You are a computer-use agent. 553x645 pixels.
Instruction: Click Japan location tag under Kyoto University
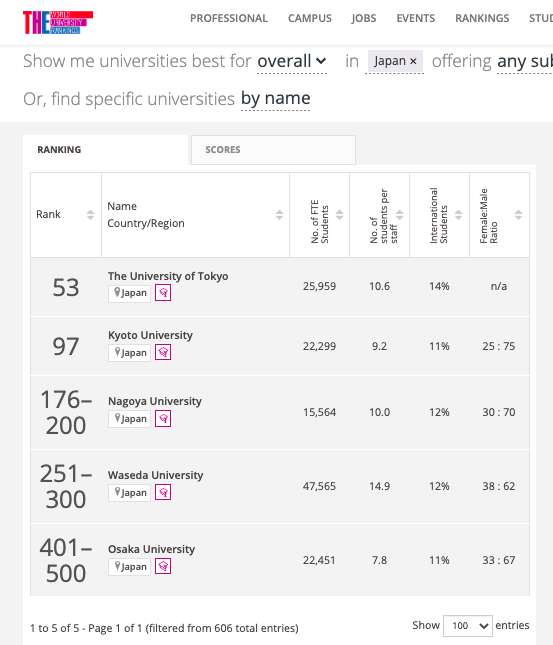pyautogui.click(x=130, y=353)
